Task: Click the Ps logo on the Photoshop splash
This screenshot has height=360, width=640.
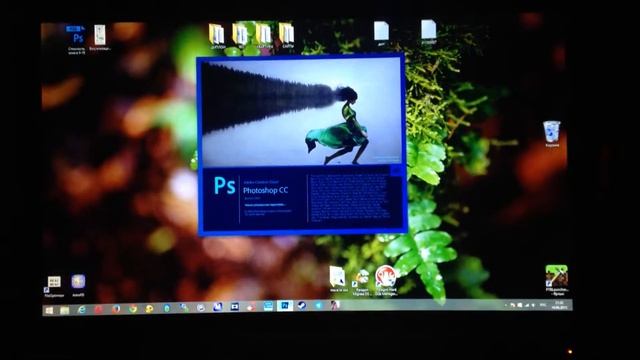Action: 224,186
